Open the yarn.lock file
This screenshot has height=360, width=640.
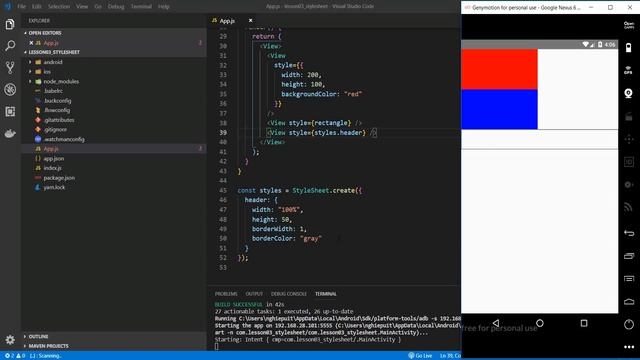[x=54, y=187]
